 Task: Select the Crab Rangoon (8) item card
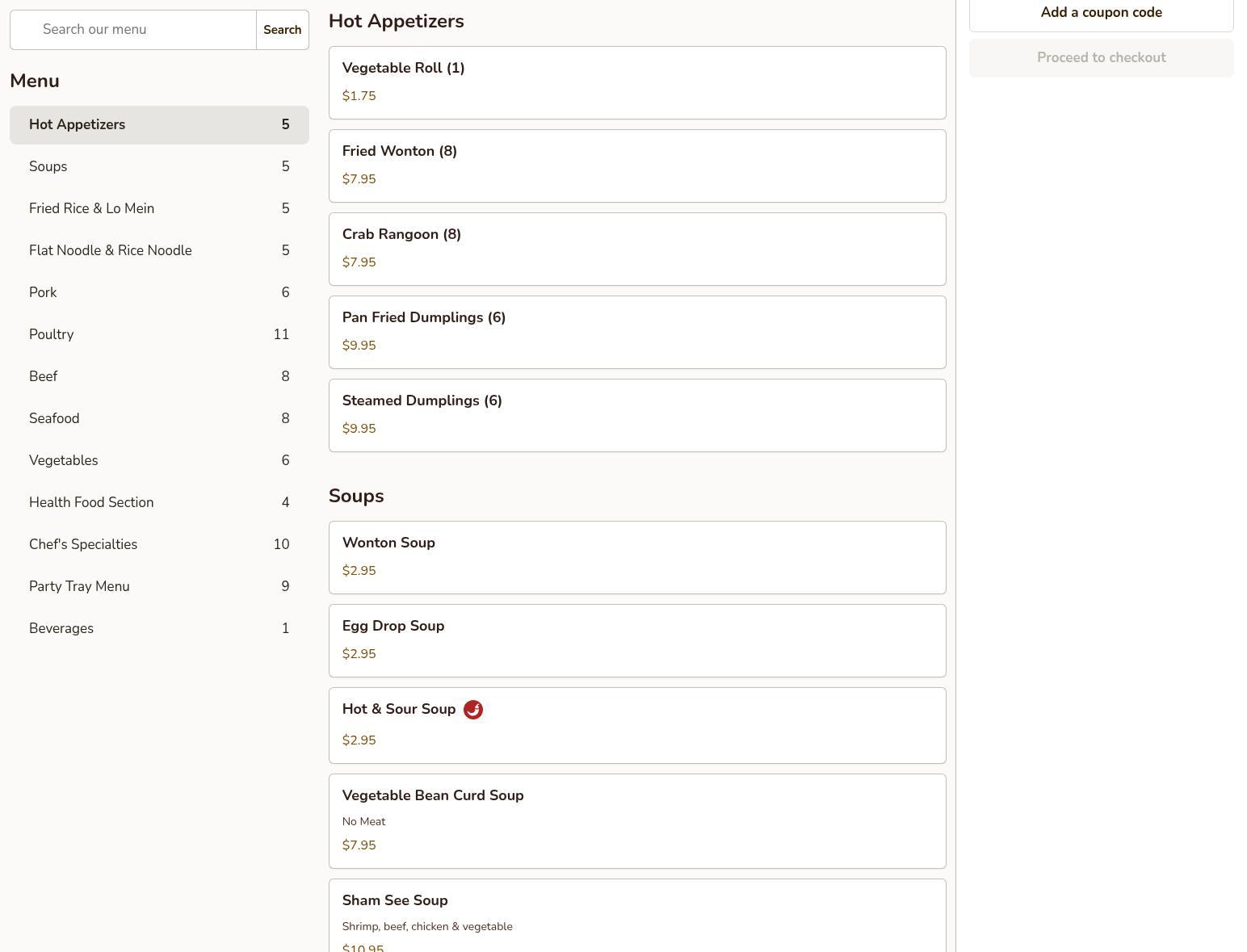coord(636,249)
